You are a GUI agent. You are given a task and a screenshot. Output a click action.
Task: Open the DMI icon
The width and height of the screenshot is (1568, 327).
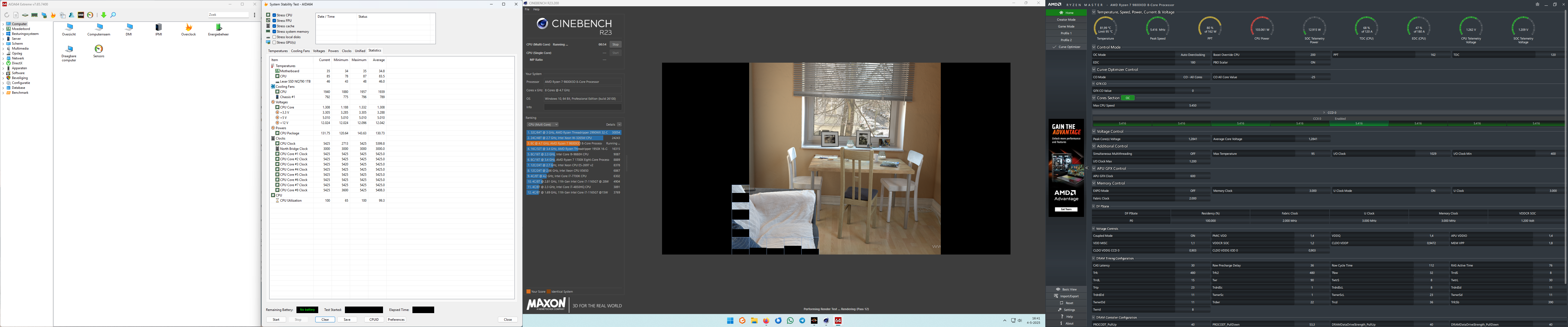(129, 30)
